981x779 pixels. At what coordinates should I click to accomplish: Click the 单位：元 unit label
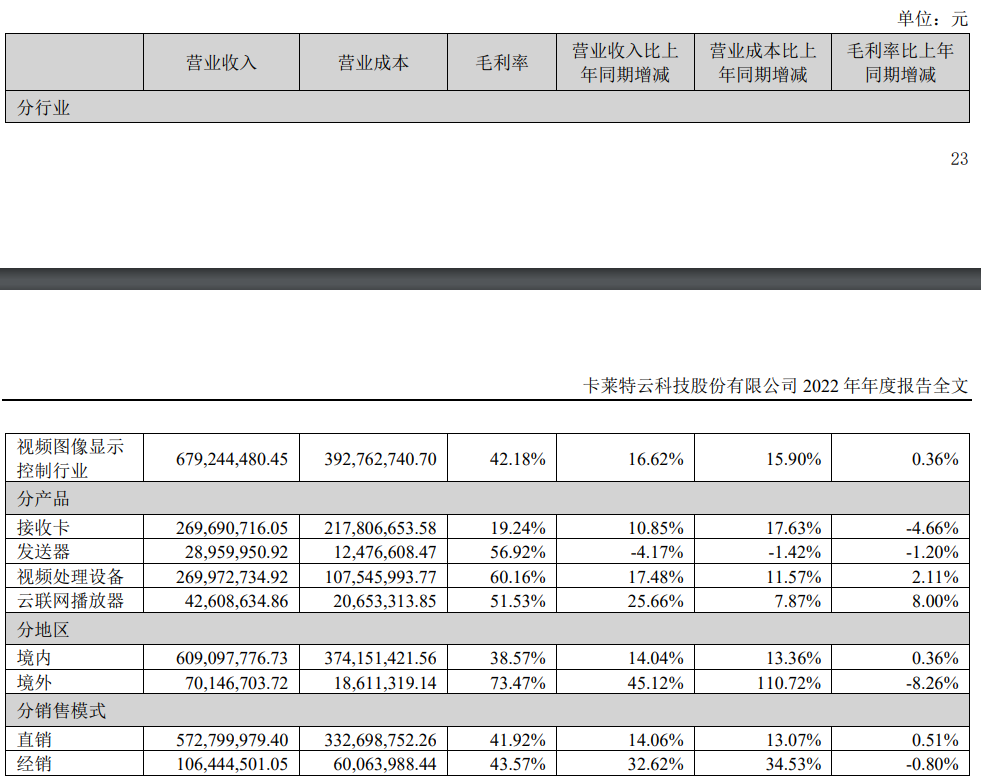coord(933,19)
